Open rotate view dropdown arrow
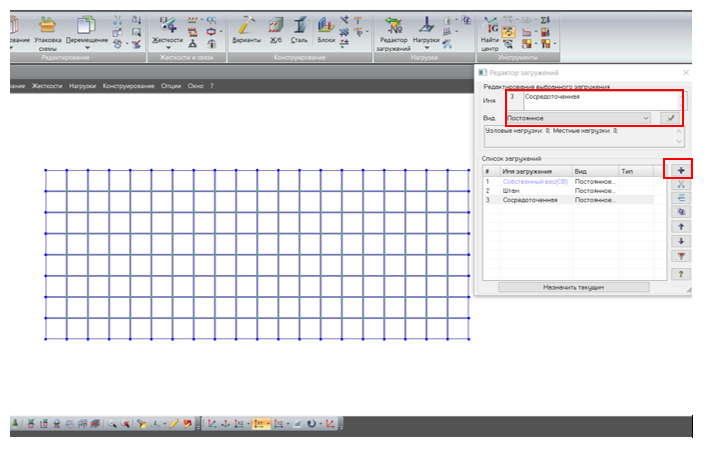This screenshot has width=709, height=452. tap(320, 424)
